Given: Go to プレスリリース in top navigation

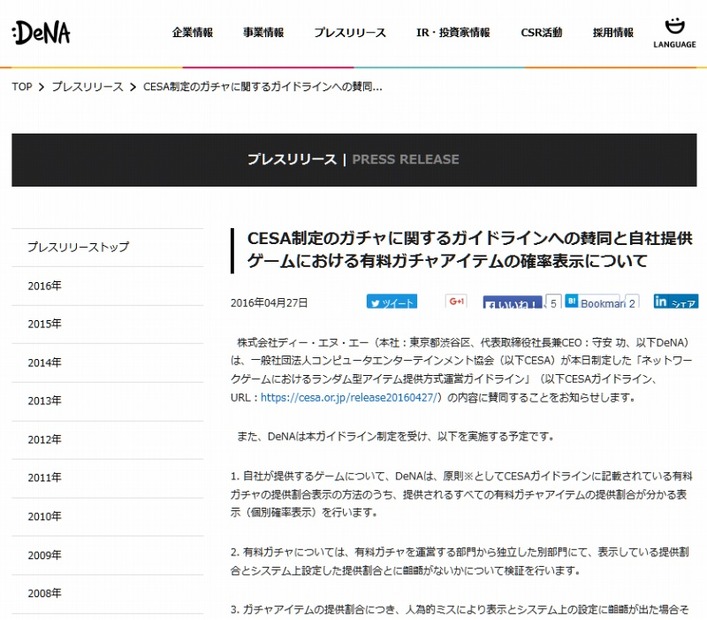Looking at the screenshot, I should point(349,33).
